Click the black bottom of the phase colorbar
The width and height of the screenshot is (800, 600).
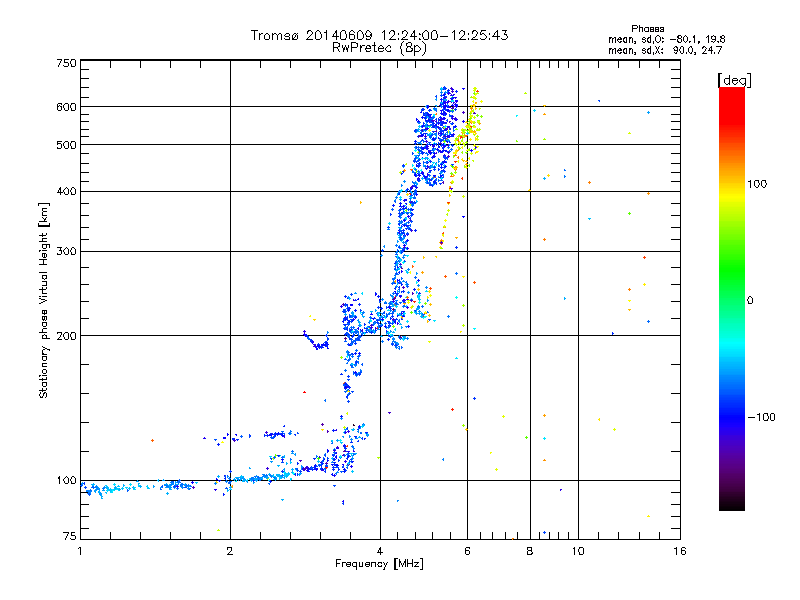click(732, 503)
